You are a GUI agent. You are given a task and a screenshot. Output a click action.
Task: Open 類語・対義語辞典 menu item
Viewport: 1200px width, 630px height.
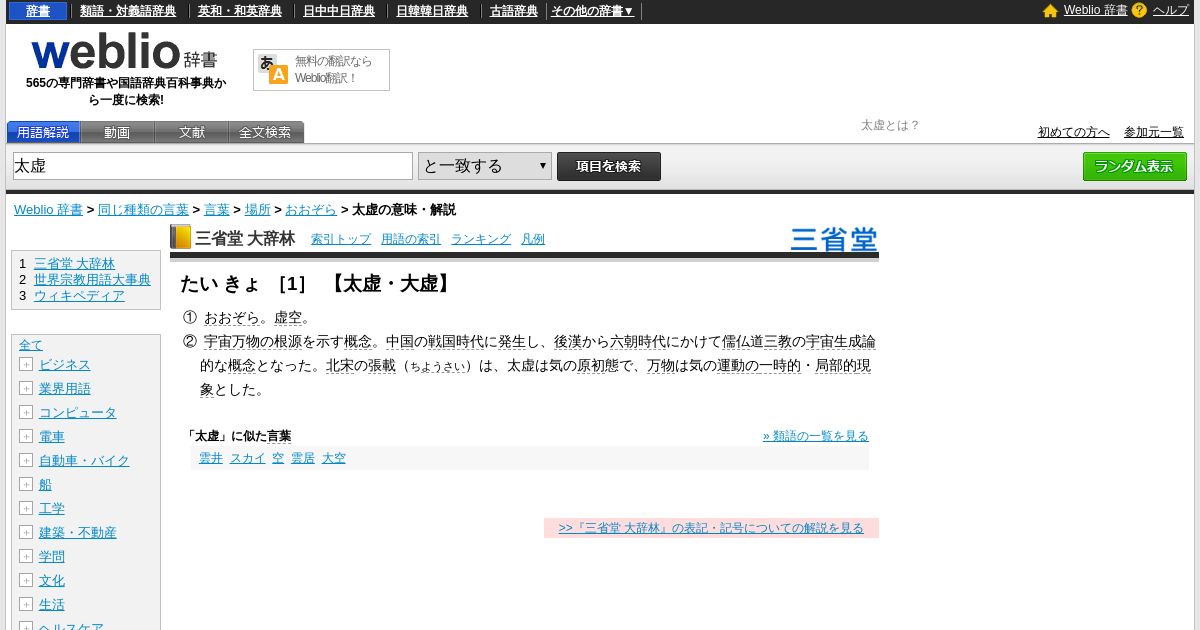(x=128, y=11)
